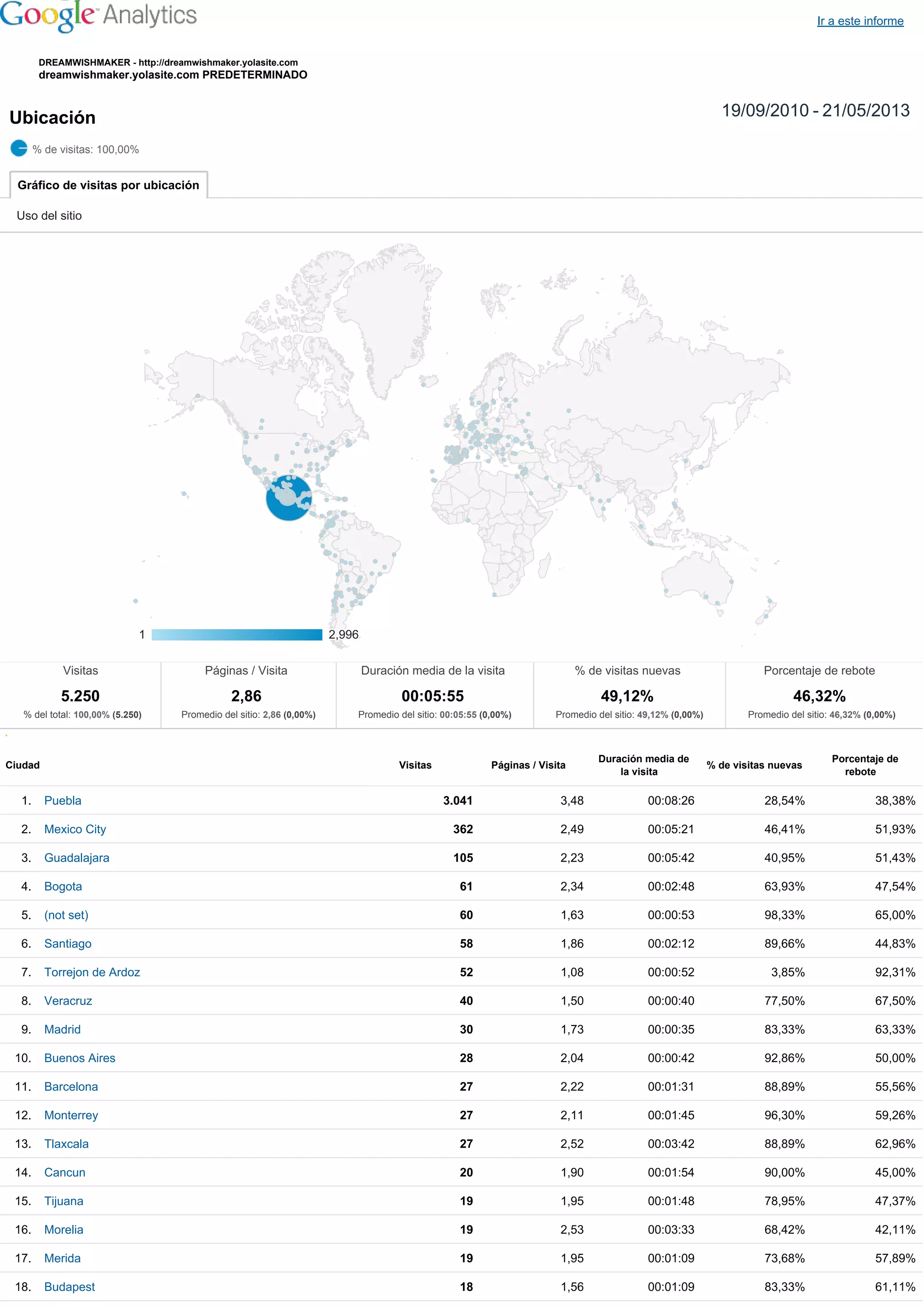Select the 'Uso del sitio' tab

click(x=49, y=216)
